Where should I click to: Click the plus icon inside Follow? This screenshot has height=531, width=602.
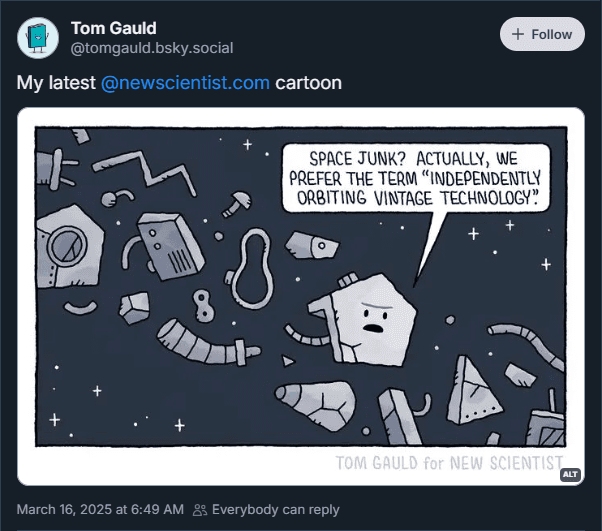[x=518, y=34]
